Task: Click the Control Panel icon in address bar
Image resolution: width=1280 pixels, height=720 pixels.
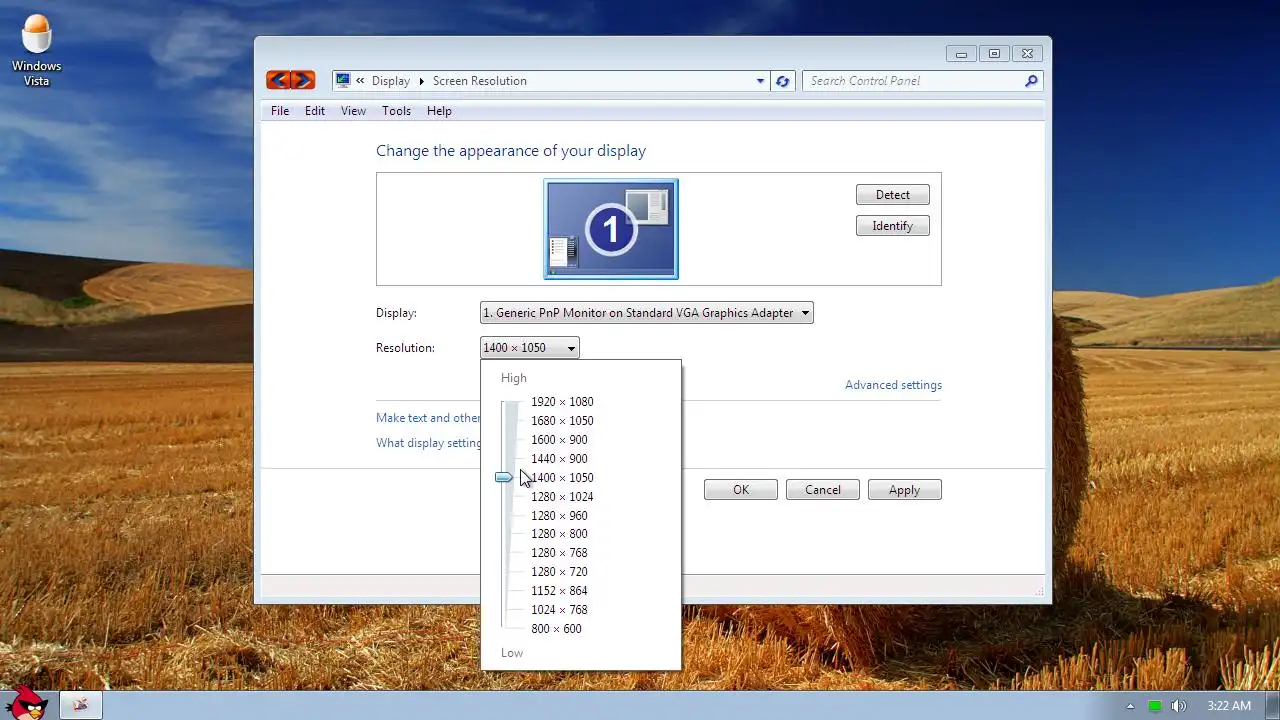Action: [343, 81]
